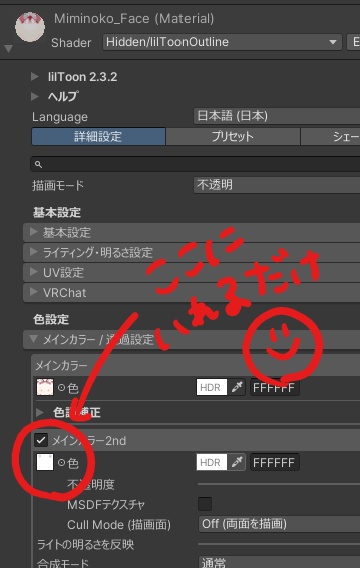Click the 基本設定 bold section heading

[x=57, y=212]
